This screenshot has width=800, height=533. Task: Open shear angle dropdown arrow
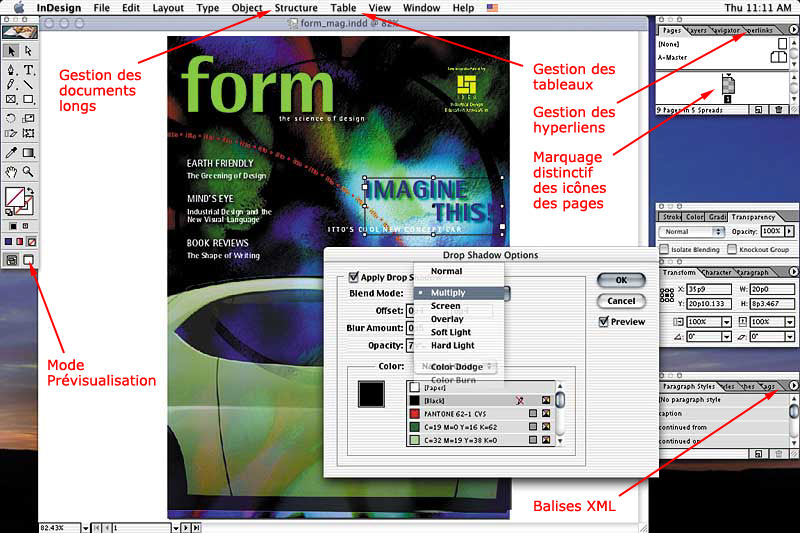click(x=789, y=337)
